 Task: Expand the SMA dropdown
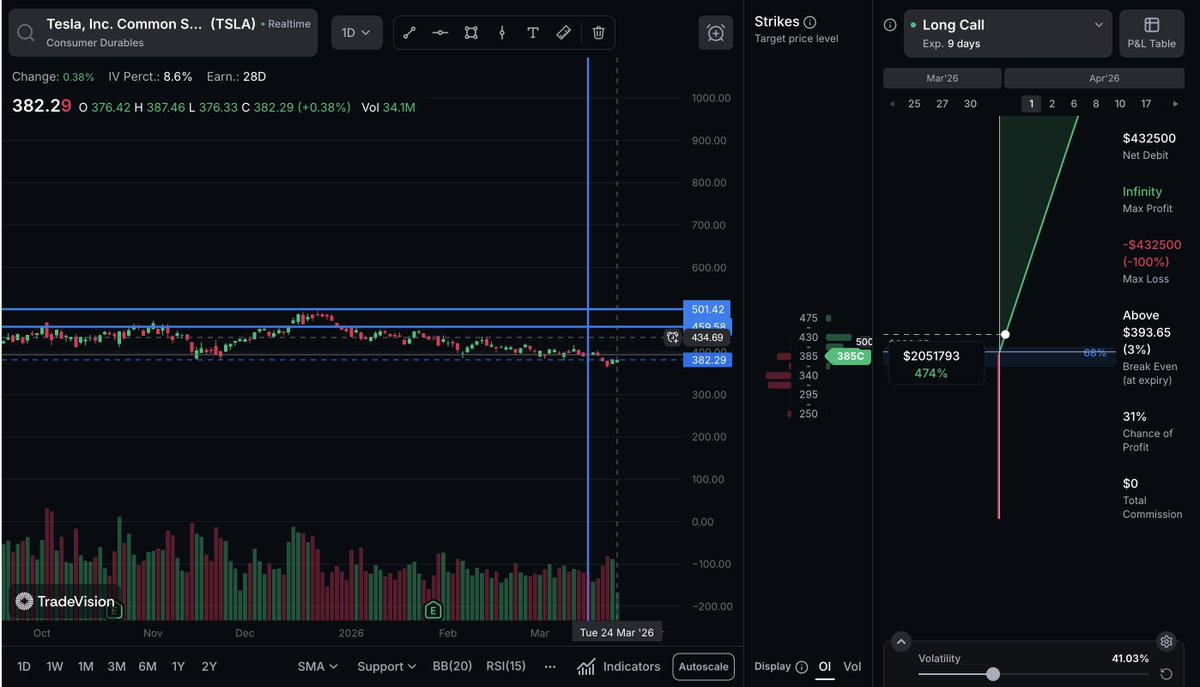coord(318,667)
